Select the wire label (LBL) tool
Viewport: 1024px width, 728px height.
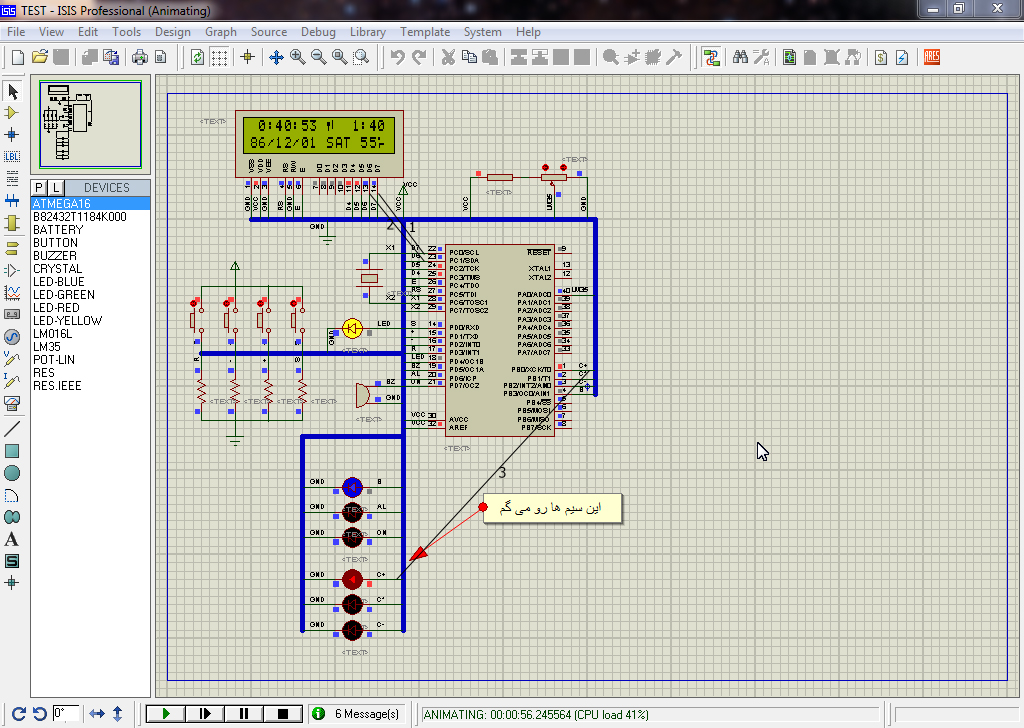point(12,156)
